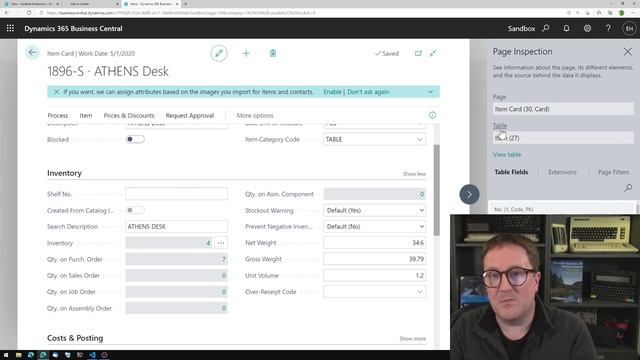The image size is (640, 360).
Task: Click the pencil edit icon
Action: click(219, 53)
